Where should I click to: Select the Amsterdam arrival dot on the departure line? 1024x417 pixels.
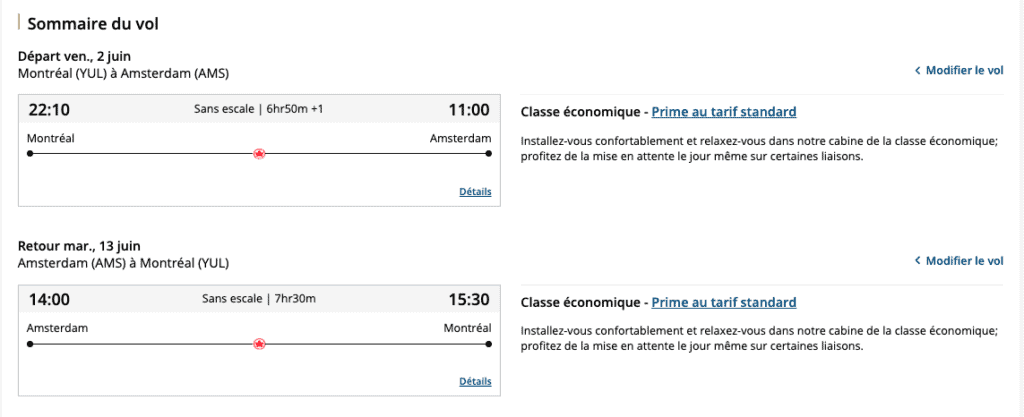[x=488, y=154]
